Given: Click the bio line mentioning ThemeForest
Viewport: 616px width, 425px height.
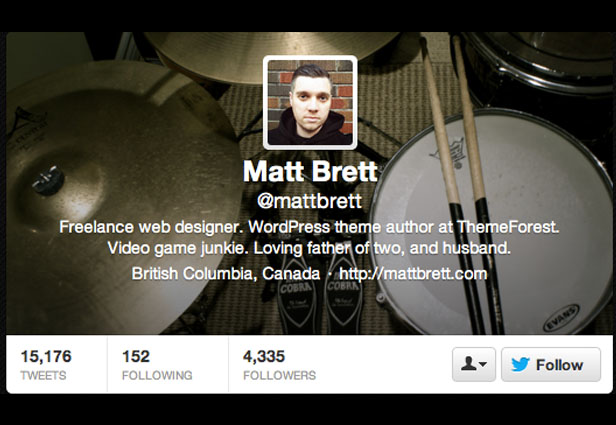Looking at the screenshot, I should pos(309,227).
